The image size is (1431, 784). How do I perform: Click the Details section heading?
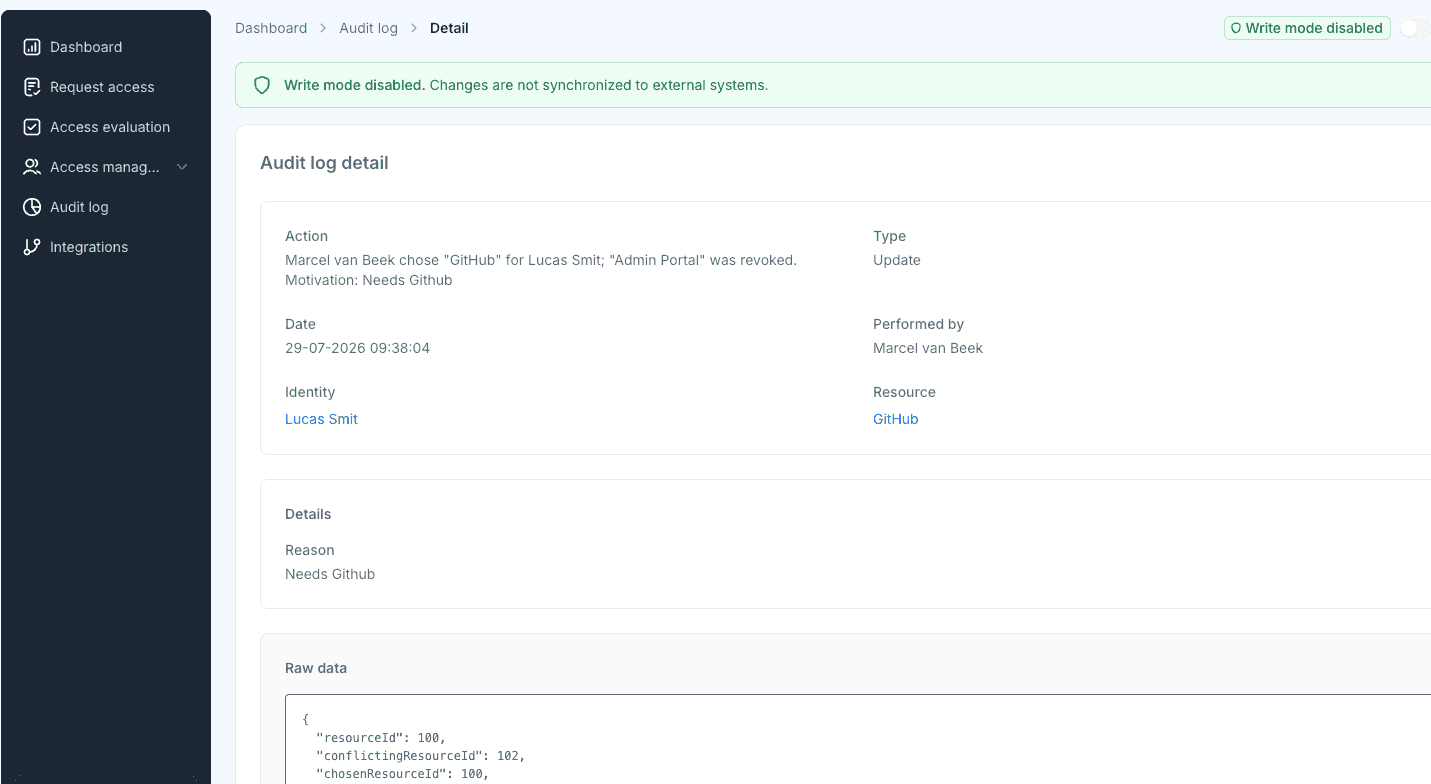(308, 514)
